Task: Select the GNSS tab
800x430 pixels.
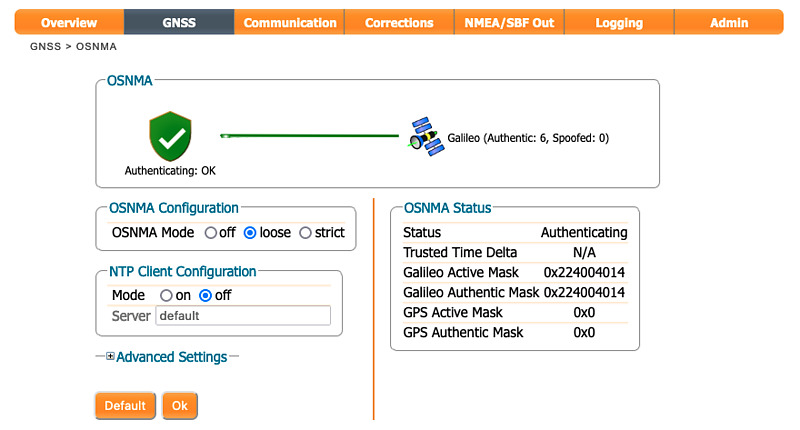Action: click(x=179, y=22)
